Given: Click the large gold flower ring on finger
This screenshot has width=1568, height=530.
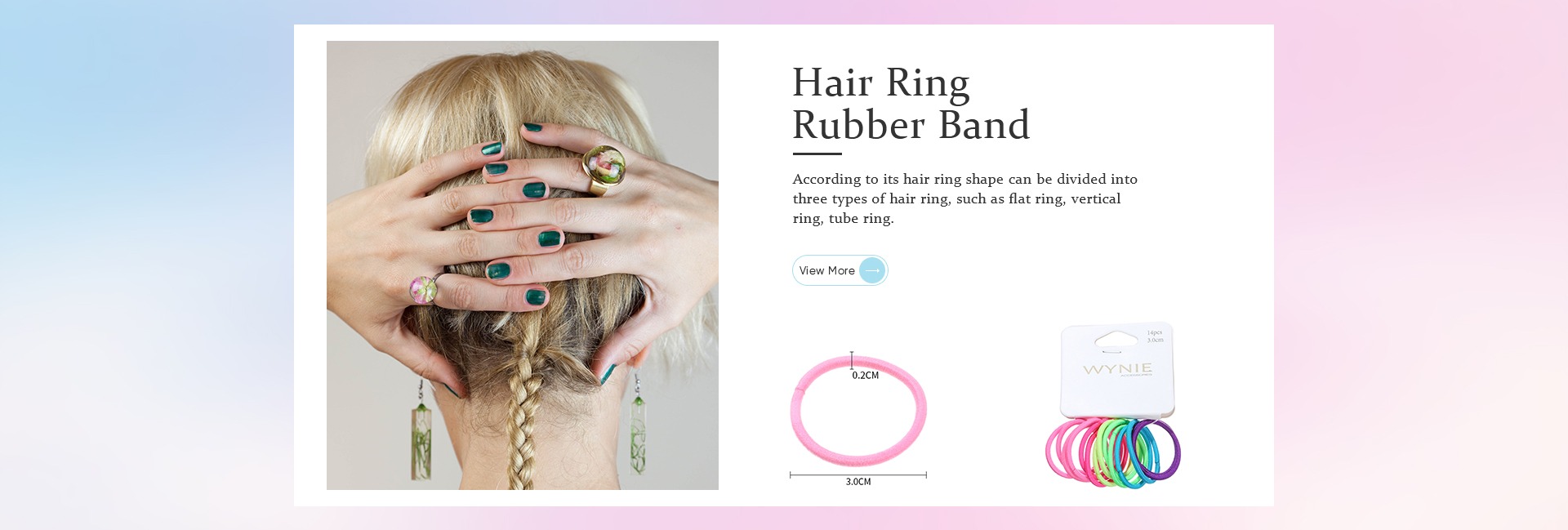Looking at the screenshot, I should 604,168.
